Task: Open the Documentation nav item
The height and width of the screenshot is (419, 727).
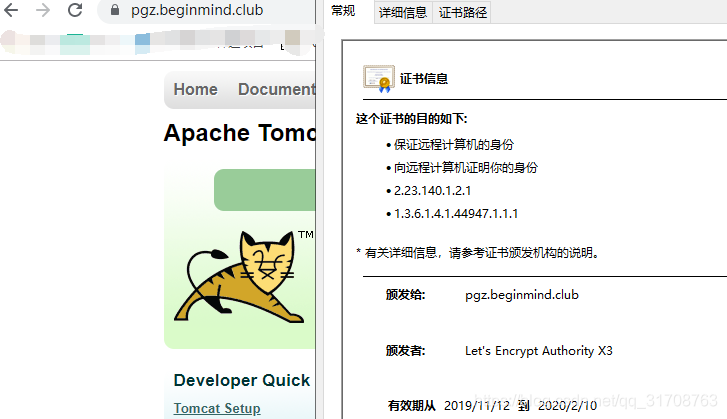Action: 276,89
